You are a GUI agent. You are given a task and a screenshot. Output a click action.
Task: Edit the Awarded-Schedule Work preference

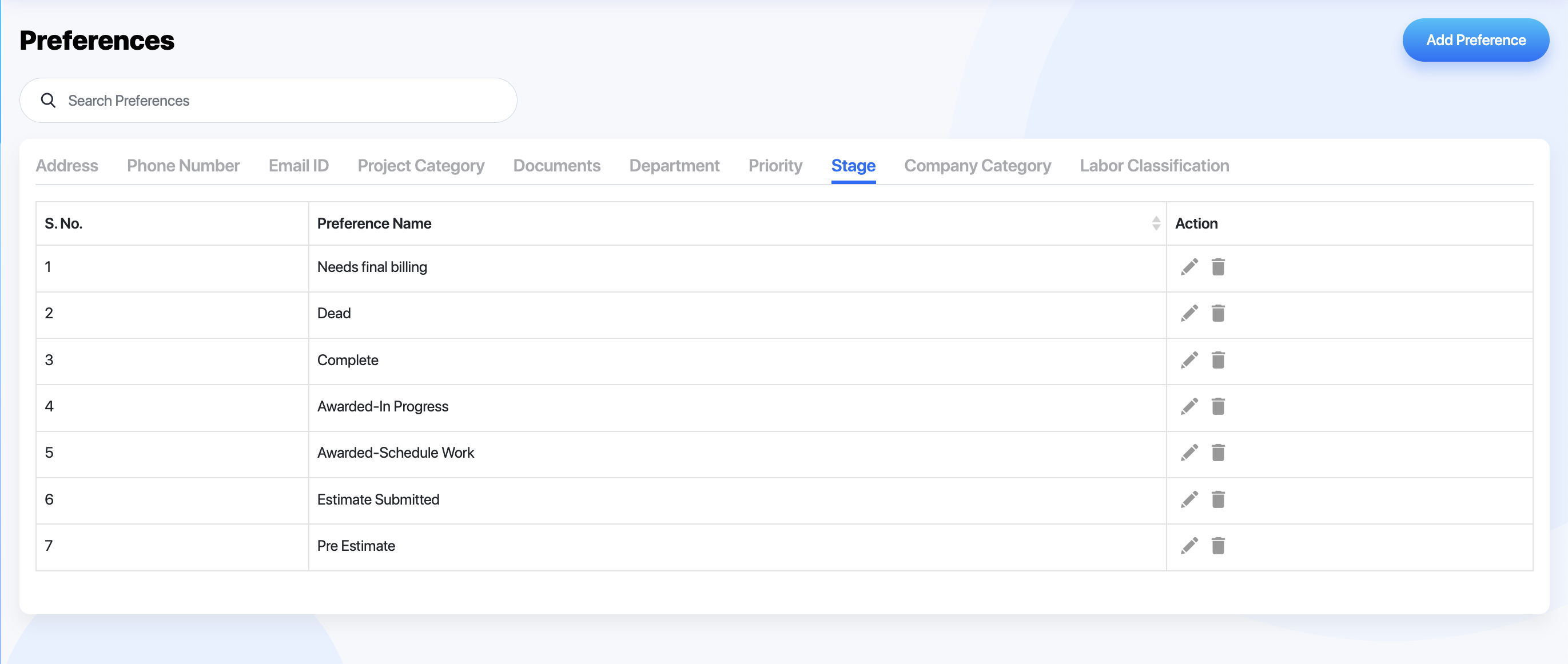coord(1189,453)
